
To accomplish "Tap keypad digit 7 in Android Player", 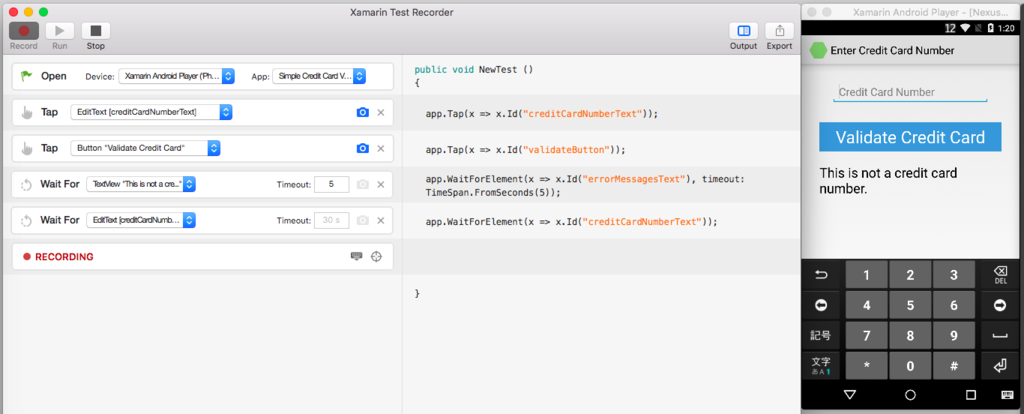I will [x=867, y=336].
